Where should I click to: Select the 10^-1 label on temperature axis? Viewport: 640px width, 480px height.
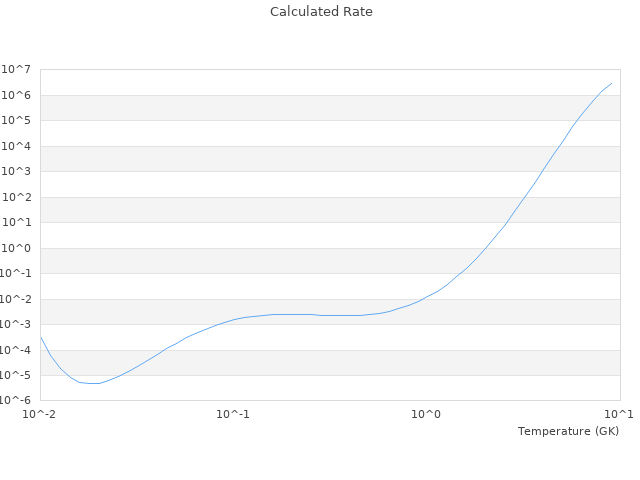pyautogui.click(x=233, y=414)
